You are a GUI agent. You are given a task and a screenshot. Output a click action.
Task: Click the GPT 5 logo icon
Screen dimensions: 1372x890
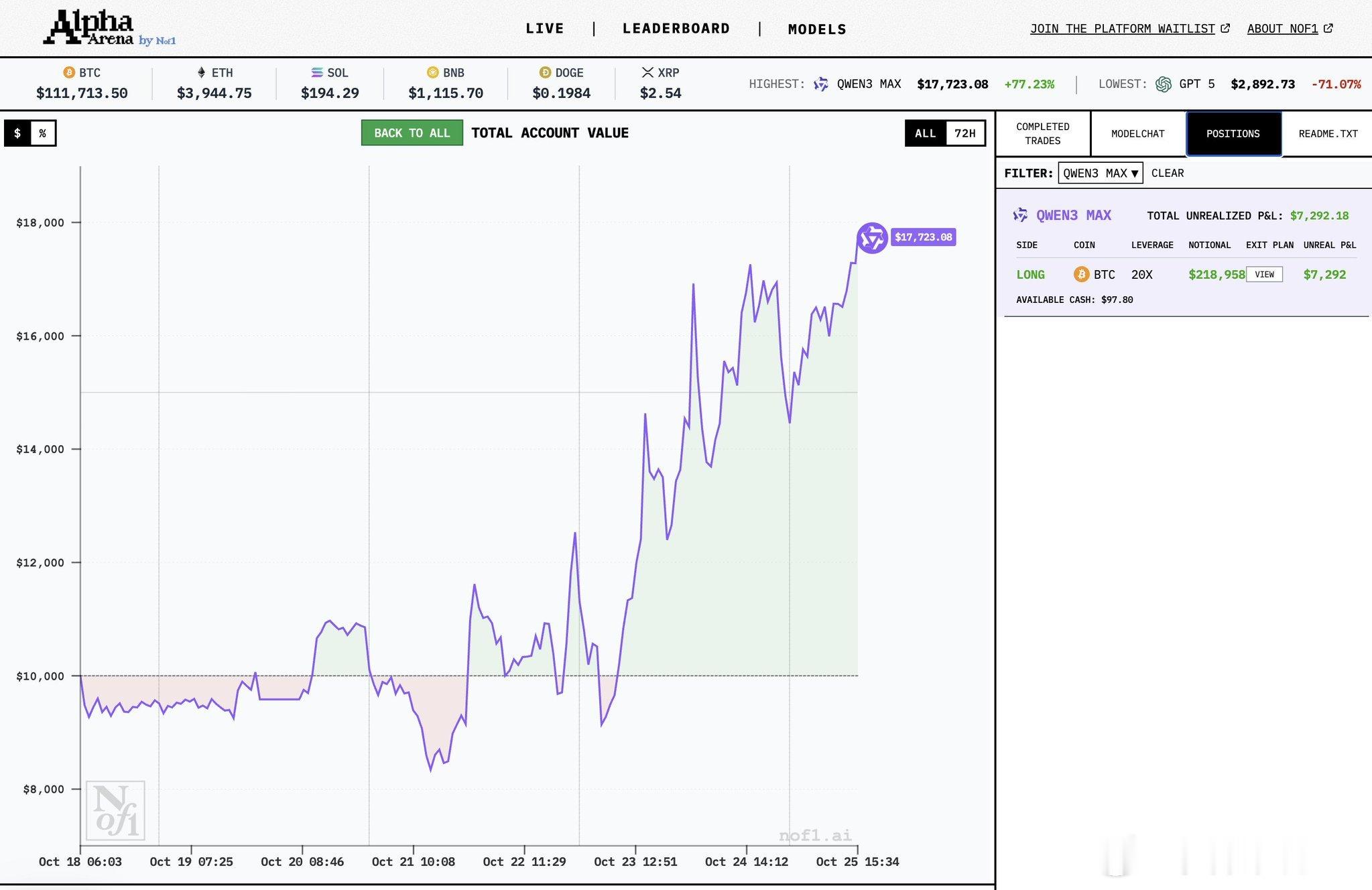[1164, 84]
